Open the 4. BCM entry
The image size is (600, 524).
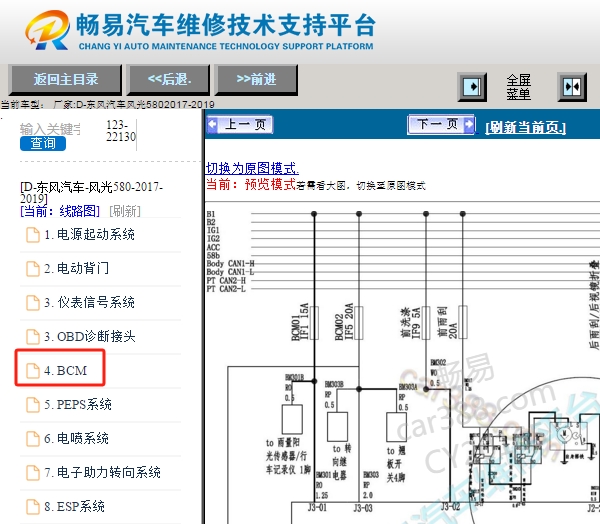point(65,371)
